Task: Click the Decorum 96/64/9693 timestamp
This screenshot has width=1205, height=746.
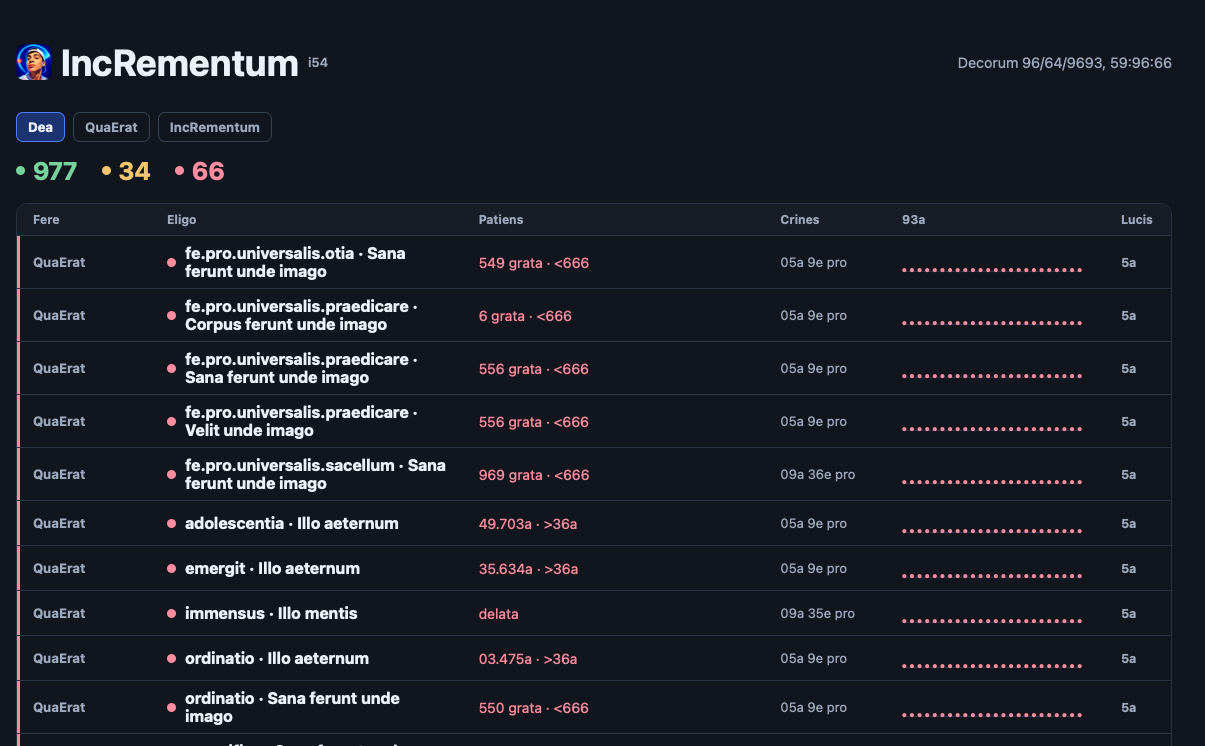Action: click(1065, 63)
